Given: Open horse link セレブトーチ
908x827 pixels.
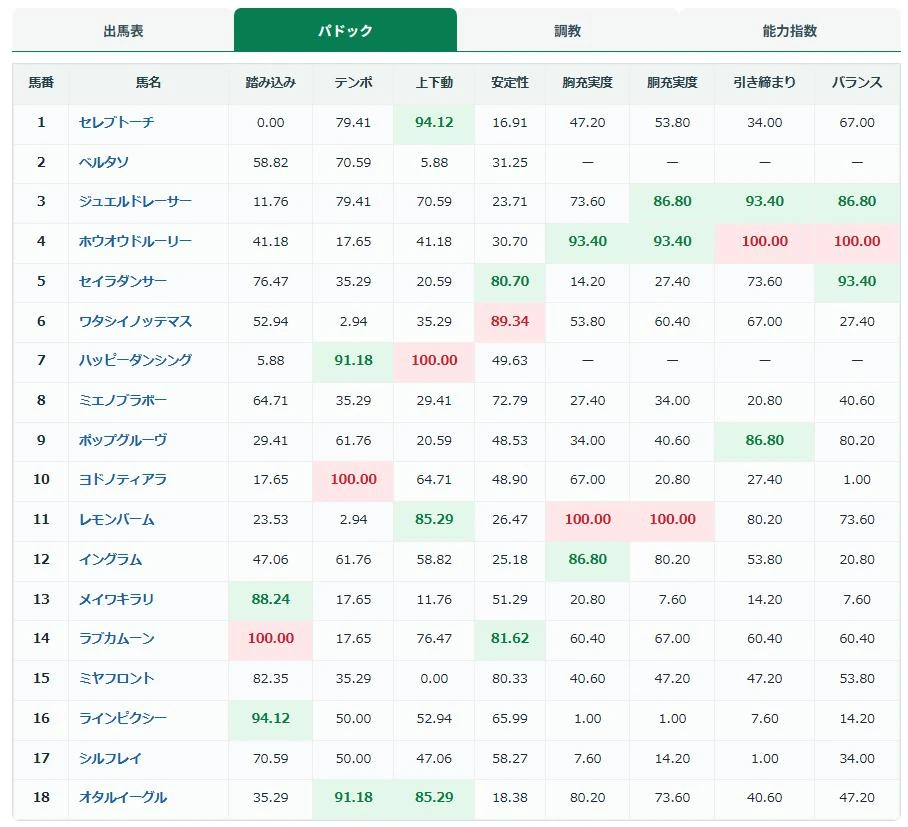Looking at the screenshot, I should [x=116, y=122].
